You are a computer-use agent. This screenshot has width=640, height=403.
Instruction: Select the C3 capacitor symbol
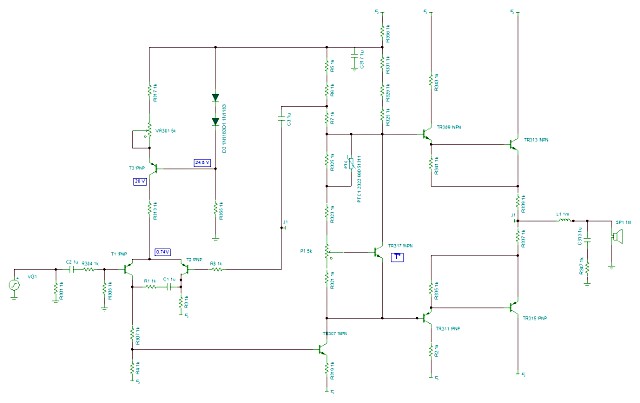click(x=281, y=119)
